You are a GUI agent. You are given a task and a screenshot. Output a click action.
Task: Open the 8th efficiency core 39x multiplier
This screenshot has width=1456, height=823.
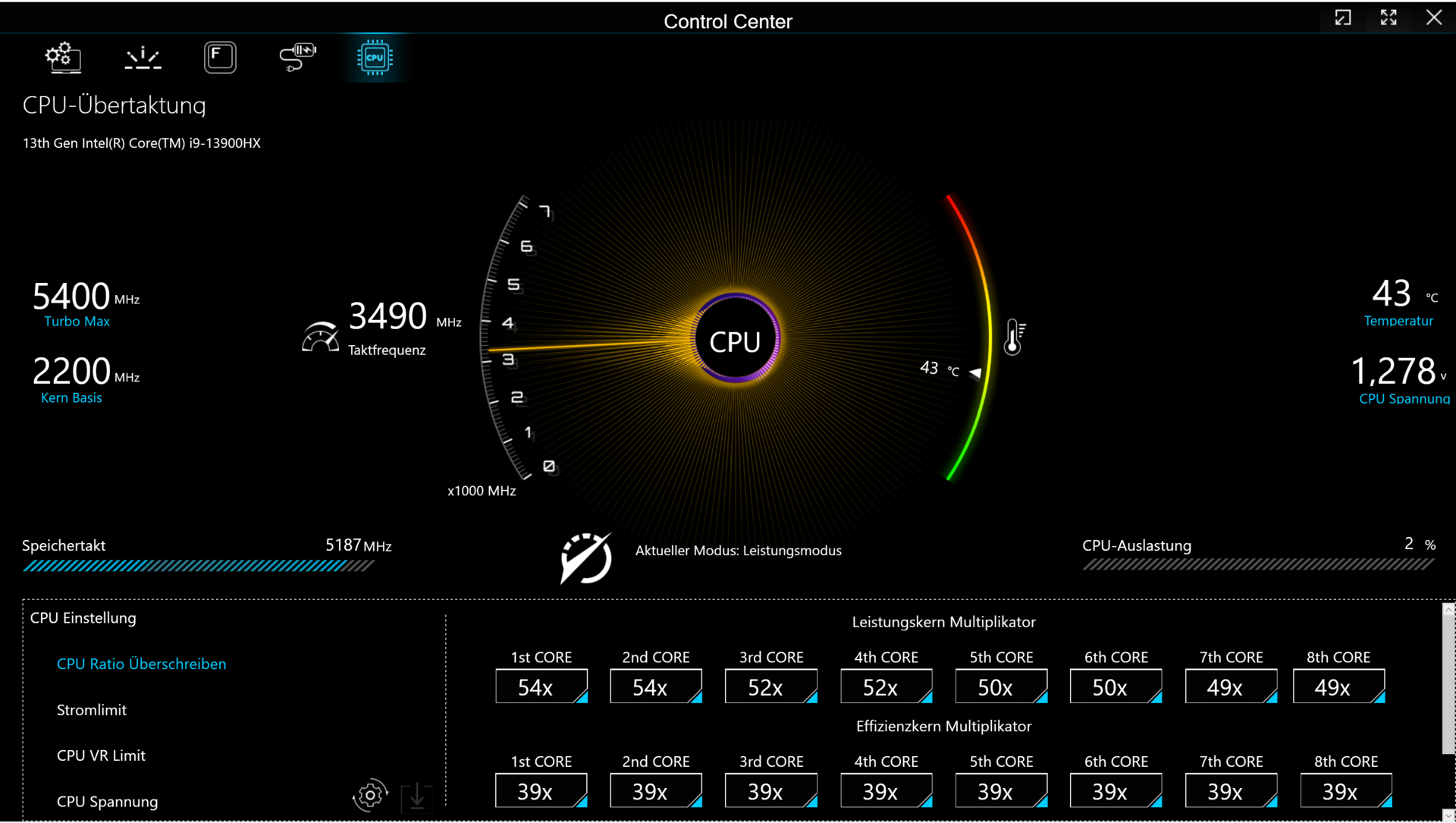[1345, 791]
